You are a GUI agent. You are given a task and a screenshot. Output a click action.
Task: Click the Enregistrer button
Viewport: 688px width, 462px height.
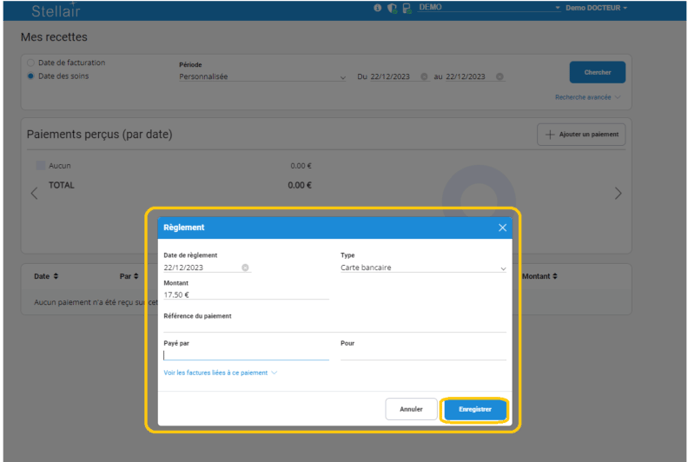[475, 409]
